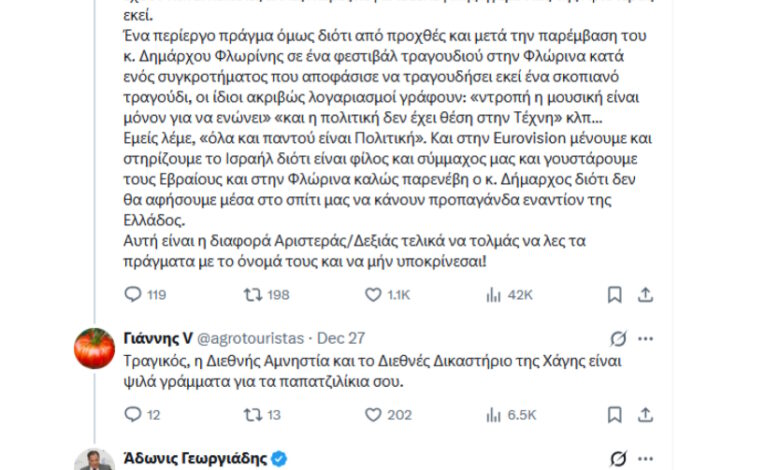780x470 pixels.
Task: Open the @agrotouristas handle link
Action: [x=251, y=338]
